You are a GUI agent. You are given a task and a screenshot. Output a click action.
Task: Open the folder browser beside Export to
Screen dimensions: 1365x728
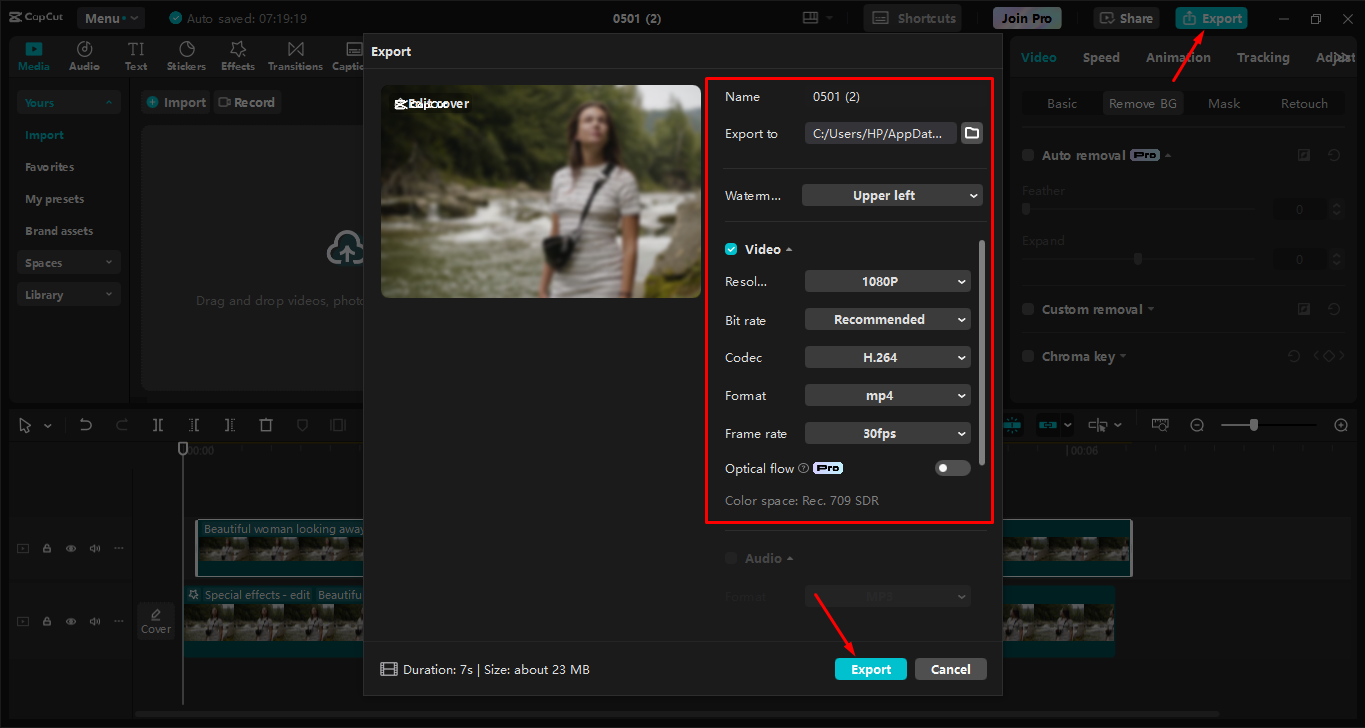[x=971, y=132]
